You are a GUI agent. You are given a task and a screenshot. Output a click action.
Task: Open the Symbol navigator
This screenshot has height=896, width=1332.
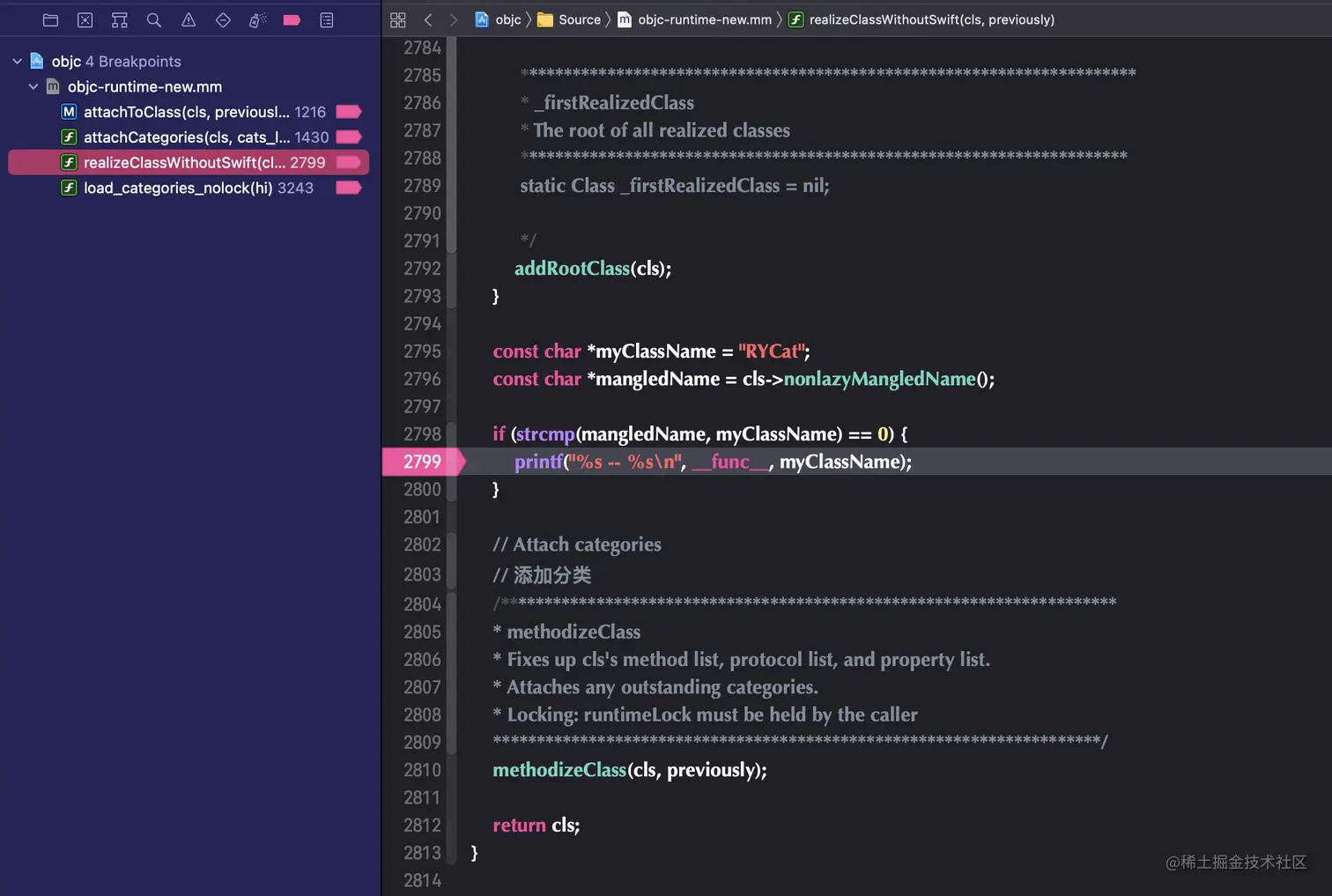point(119,19)
